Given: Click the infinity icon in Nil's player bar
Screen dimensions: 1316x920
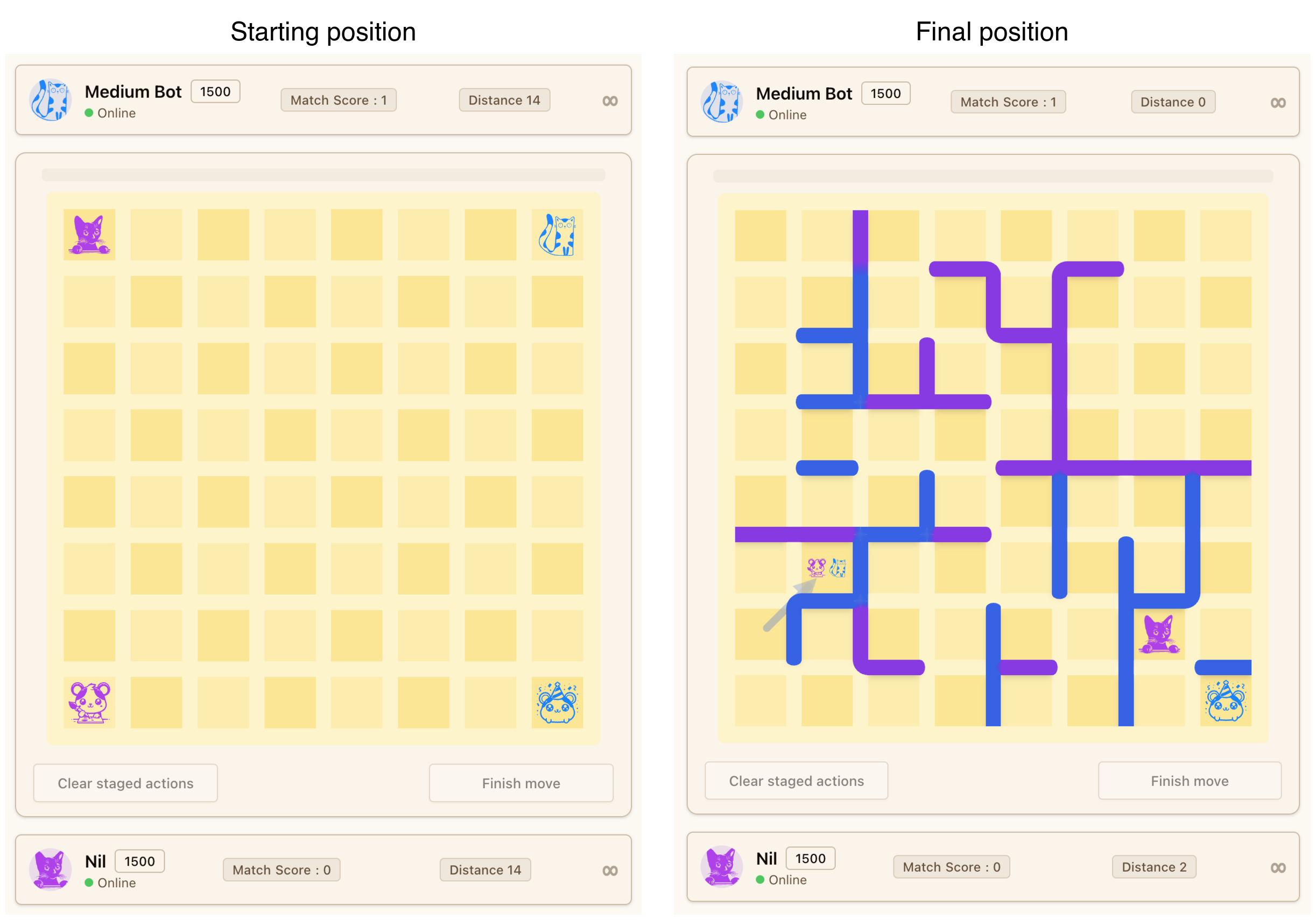Looking at the screenshot, I should (610, 870).
